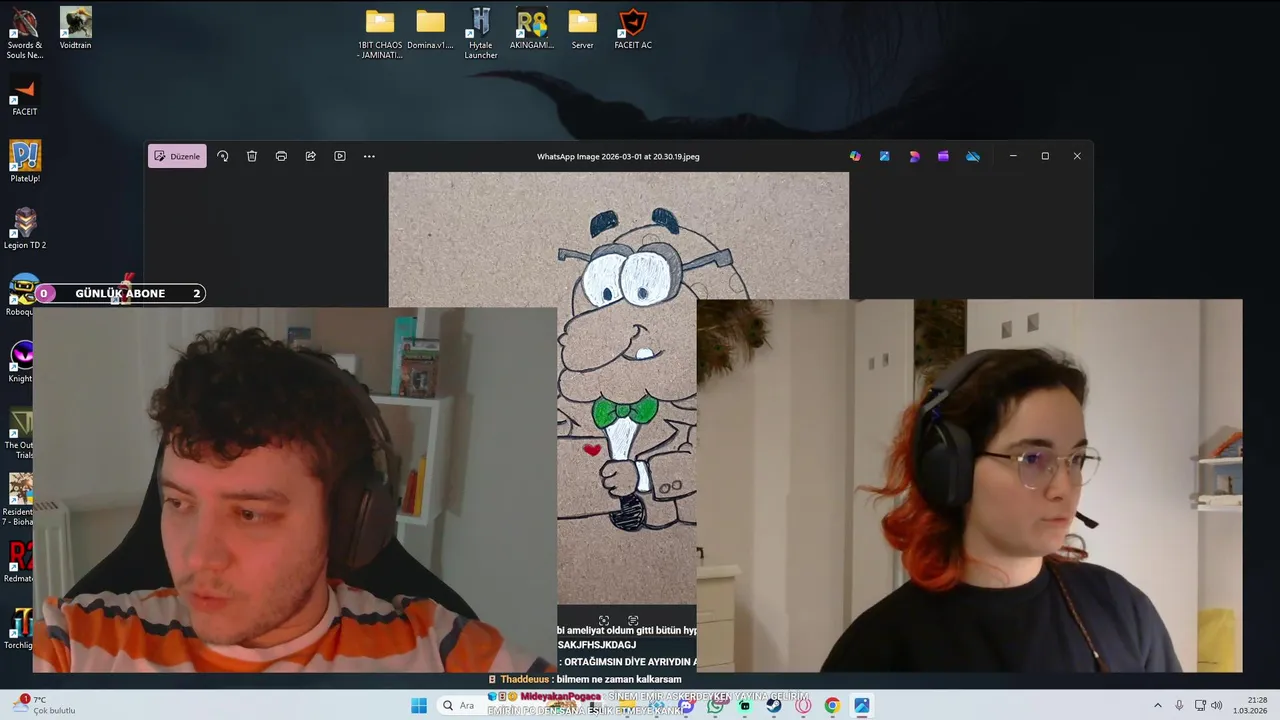1280x720 pixels.
Task: Open the 1BIT CHAOS folder on desktop
Action: click(380, 34)
